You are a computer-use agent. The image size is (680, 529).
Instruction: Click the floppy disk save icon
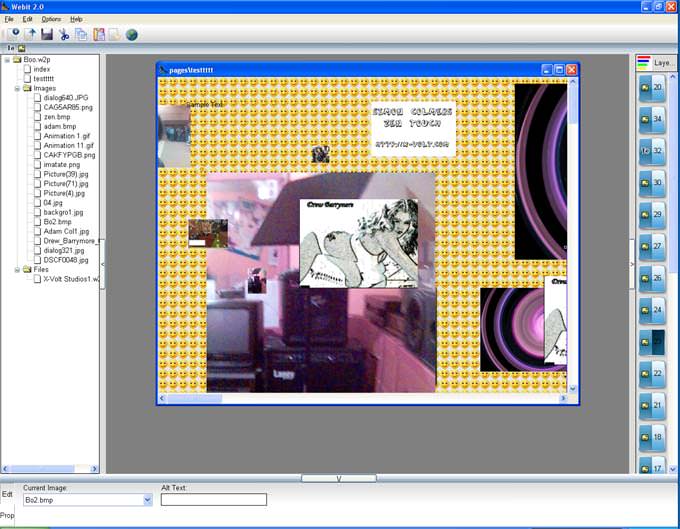coord(47,34)
